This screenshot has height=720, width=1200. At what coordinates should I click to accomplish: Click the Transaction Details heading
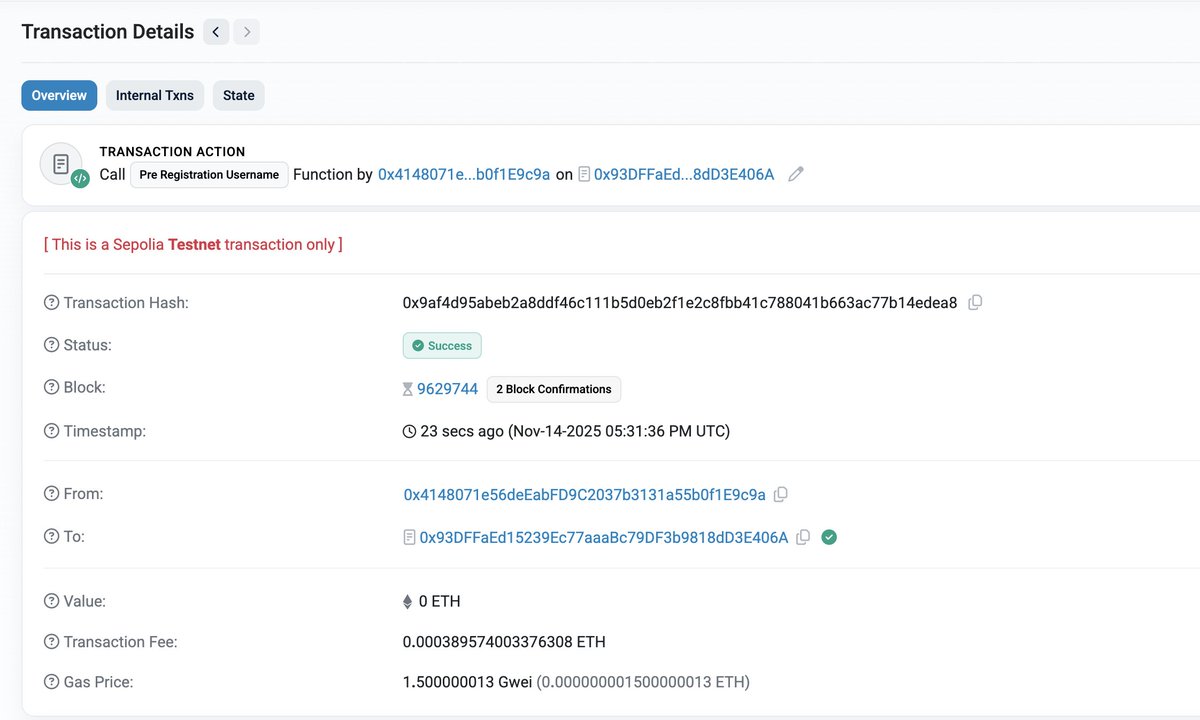pos(108,32)
